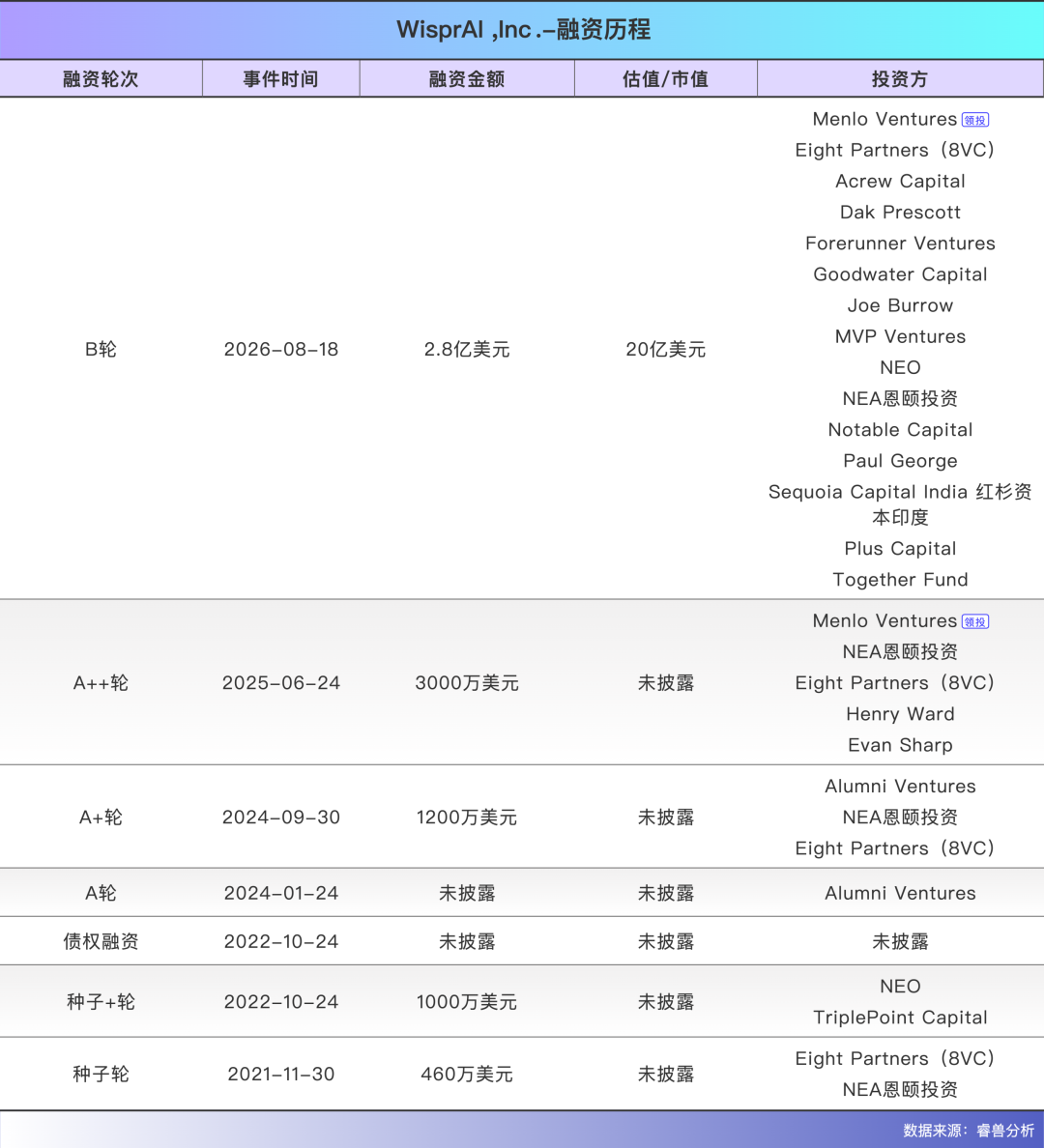
Task: Click the investor Together Fund
Action: (x=900, y=580)
